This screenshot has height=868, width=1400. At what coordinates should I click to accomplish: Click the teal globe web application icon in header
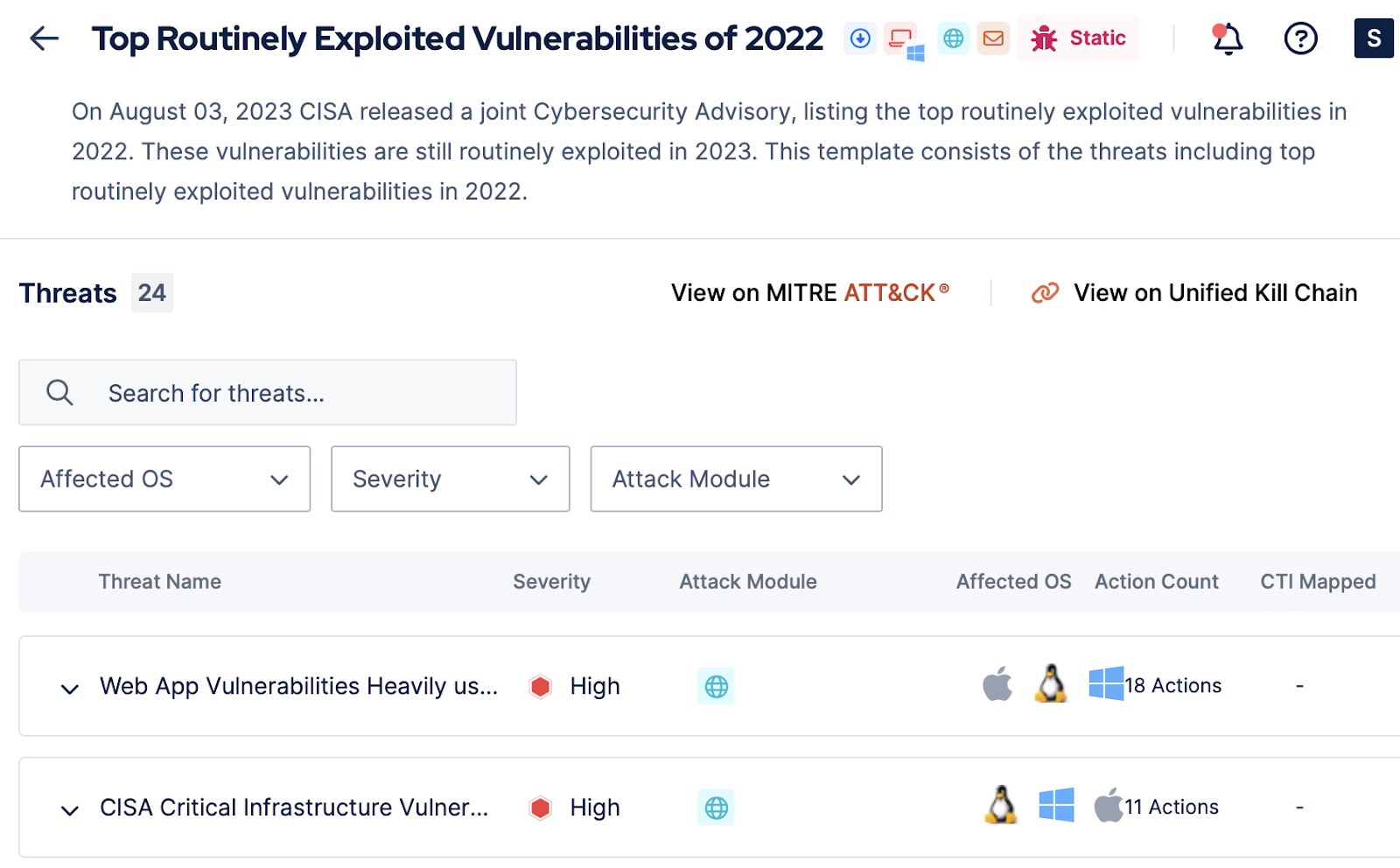(x=953, y=38)
